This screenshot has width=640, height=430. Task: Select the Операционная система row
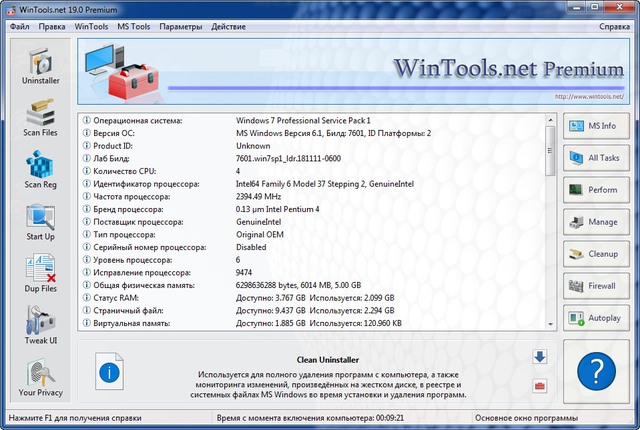(x=311, y=120)
